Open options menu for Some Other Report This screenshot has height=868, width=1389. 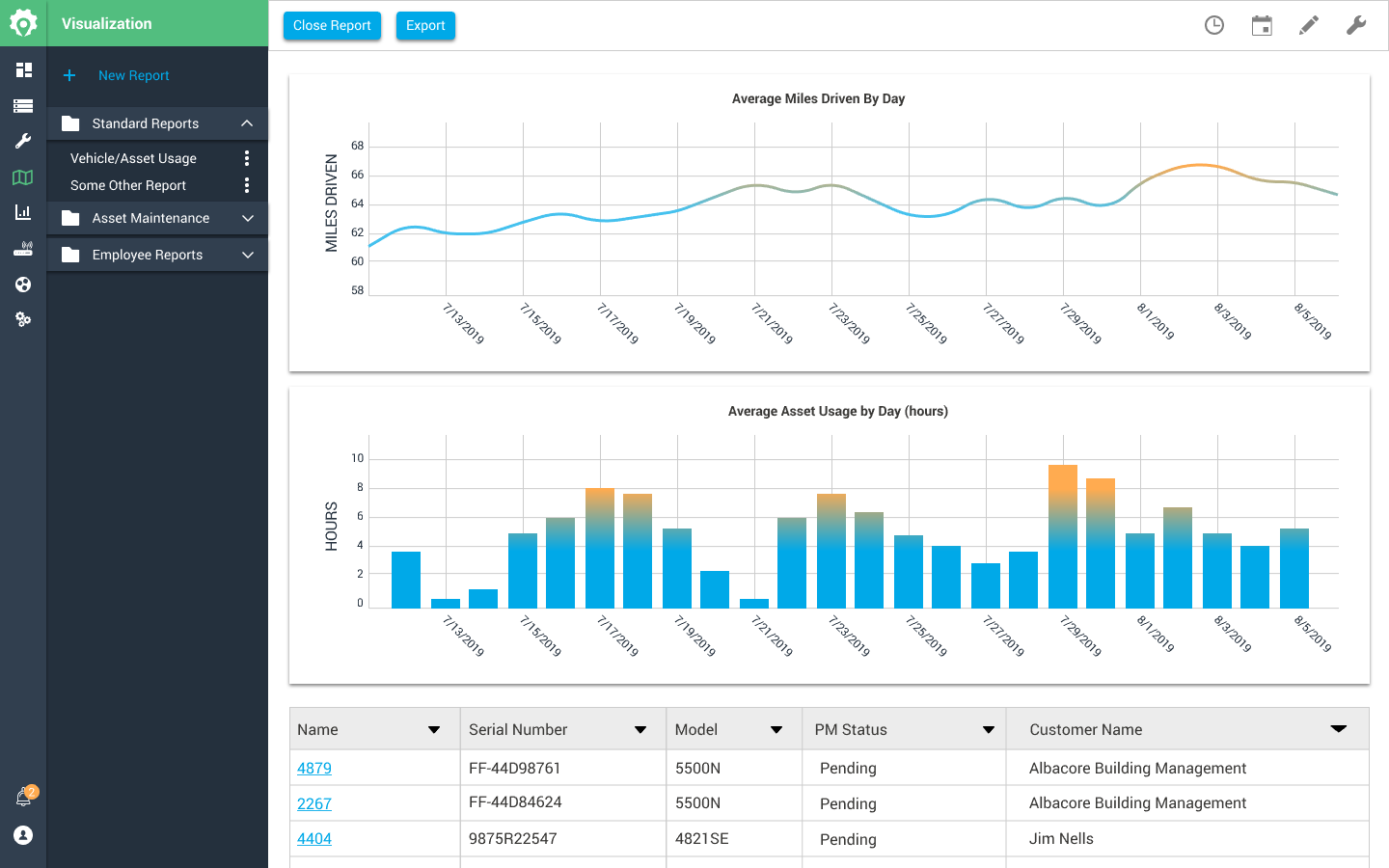[x=247, y=185]
